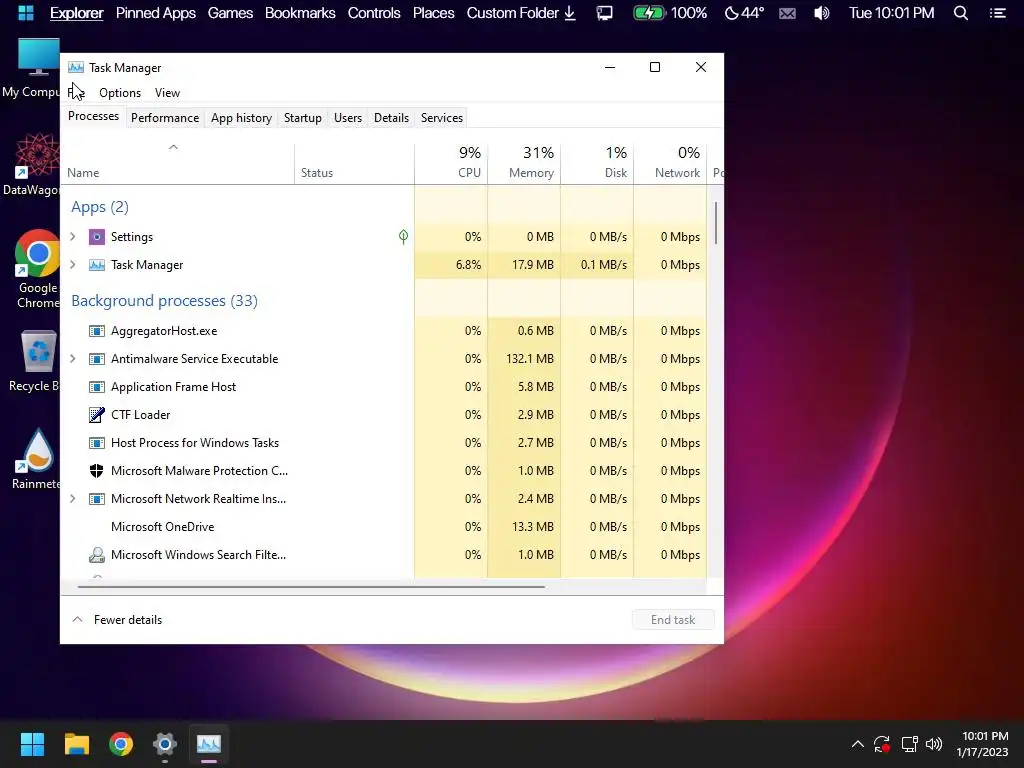Click the Microsoft Windows Search Filter icon

(97, 555)
